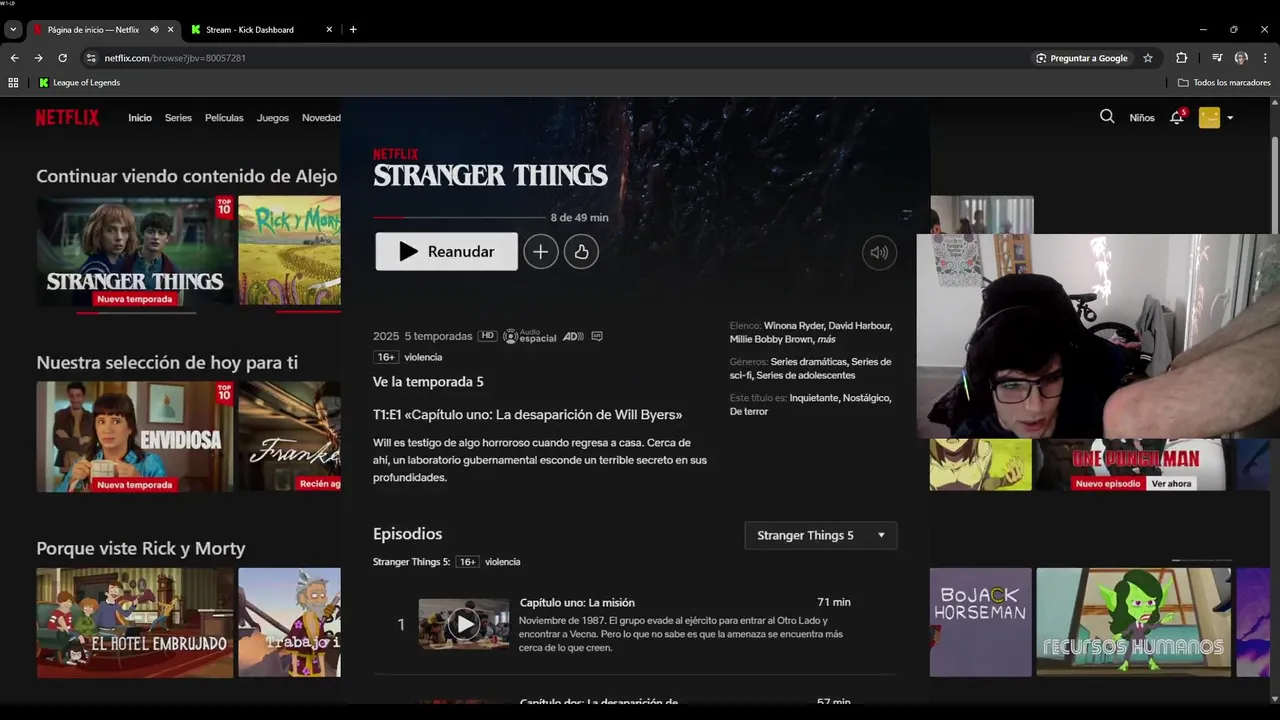This screenshot has height=720, width=1280.
Task: Click the Netflix logo in header
Action: coord(67,118)
